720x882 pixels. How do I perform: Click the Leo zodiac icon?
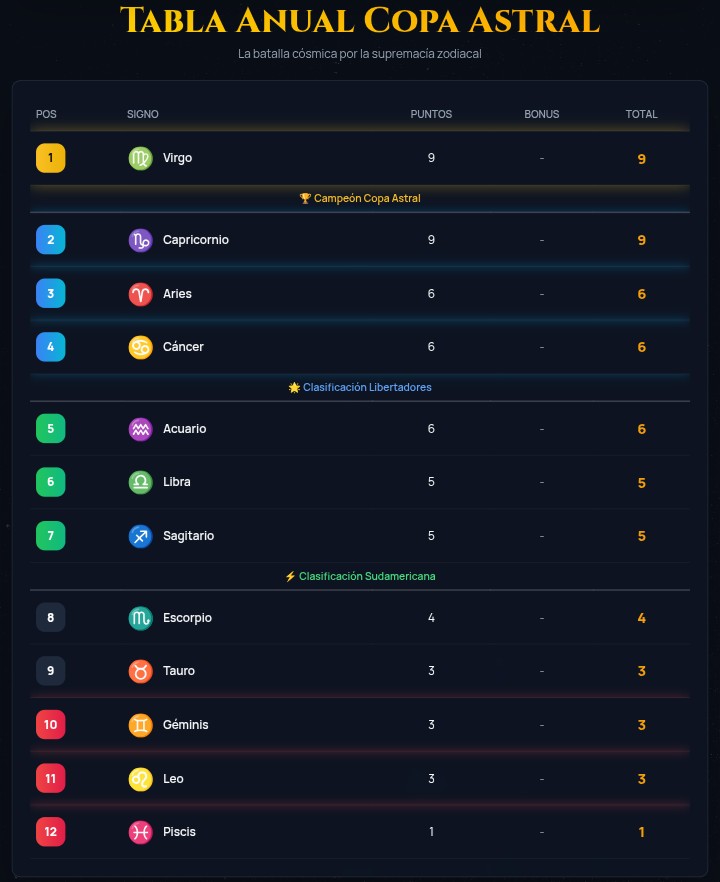[x=141, y=779]
